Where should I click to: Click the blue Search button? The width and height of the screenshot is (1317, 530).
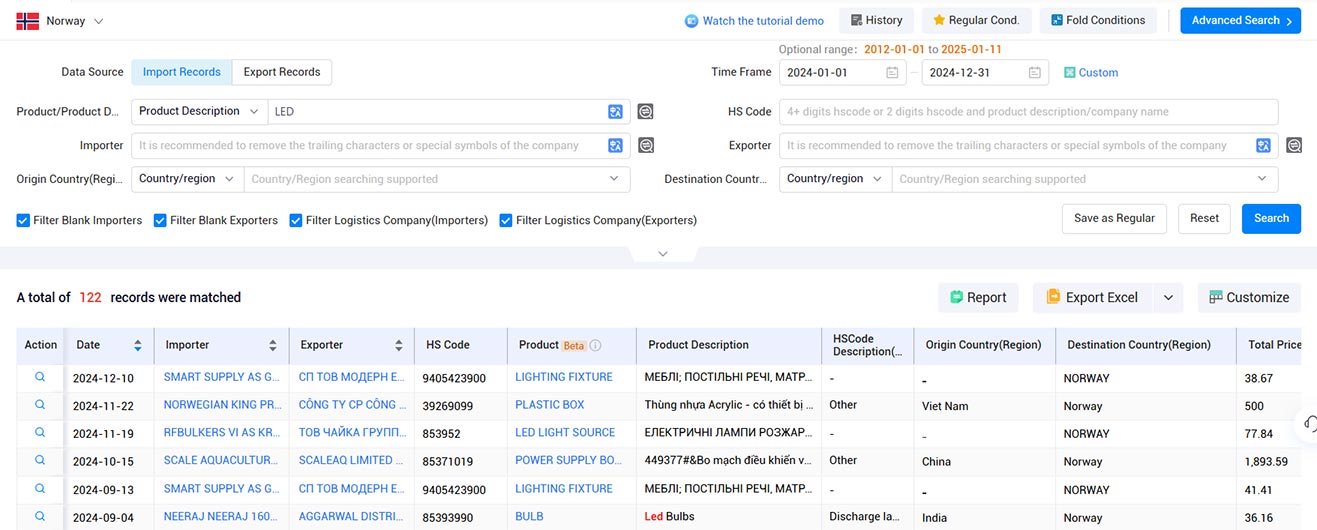point(1271,218)
